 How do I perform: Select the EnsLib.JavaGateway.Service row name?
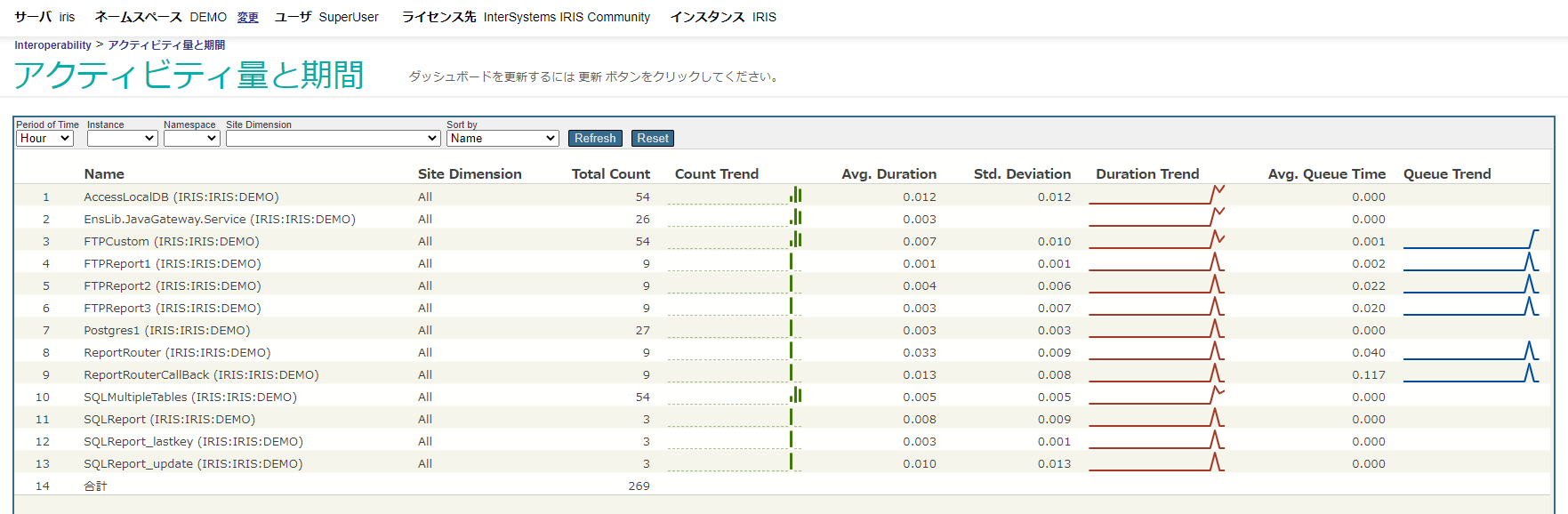pos(220,219)
